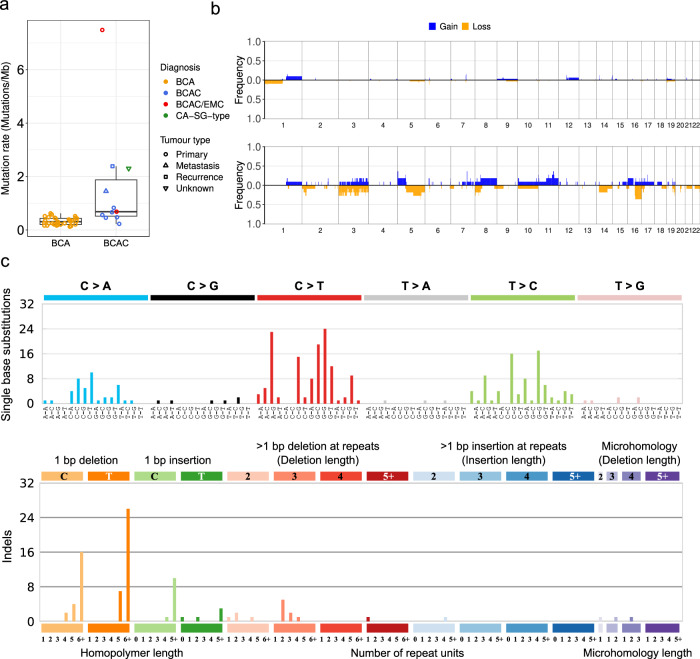
Task: Click the black bar under C > G
Action: [x=203, y=298]
